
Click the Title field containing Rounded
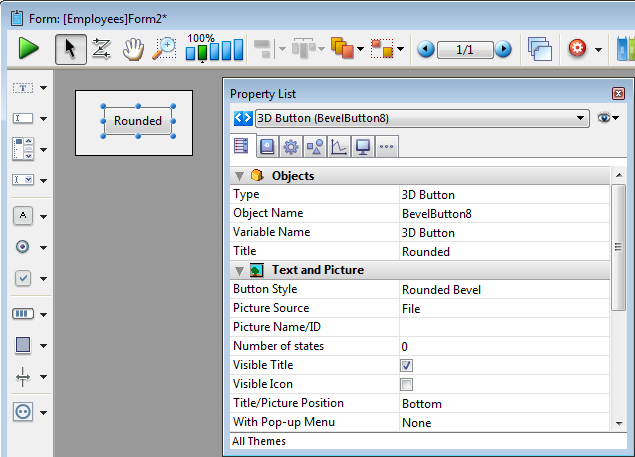[x=426, y=252]
